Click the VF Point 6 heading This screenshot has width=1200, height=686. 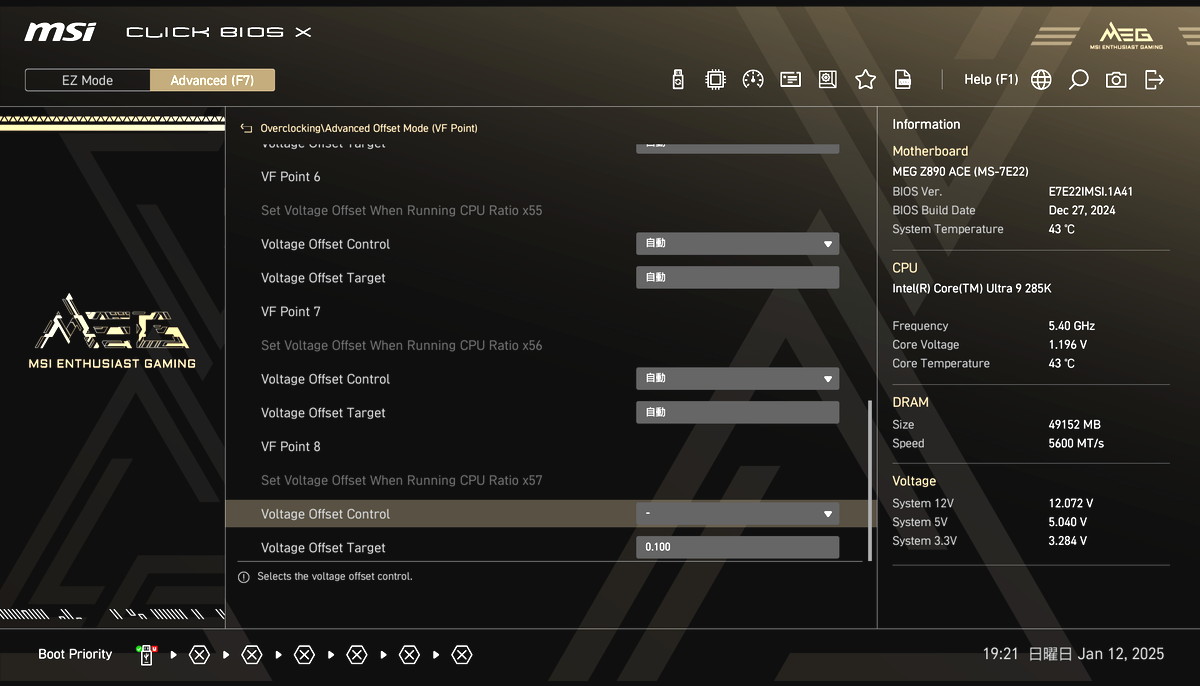tap(291, 177)
